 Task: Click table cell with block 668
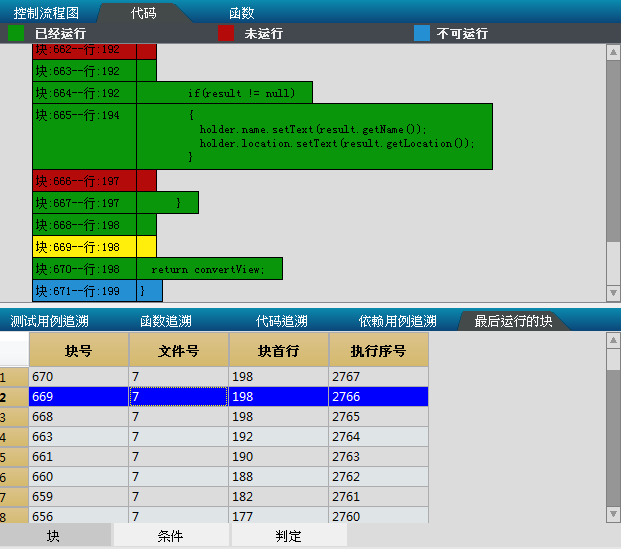[x=79, y=416]
